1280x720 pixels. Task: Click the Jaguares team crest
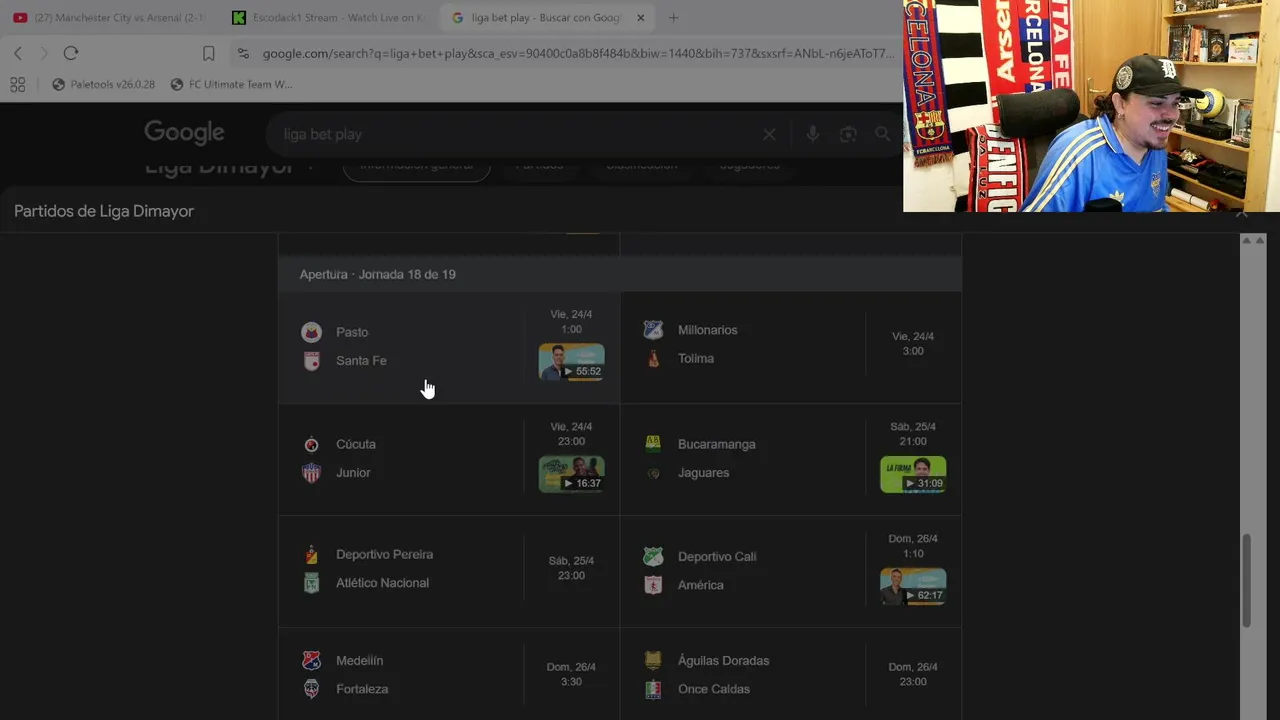(x=653, y=473)
